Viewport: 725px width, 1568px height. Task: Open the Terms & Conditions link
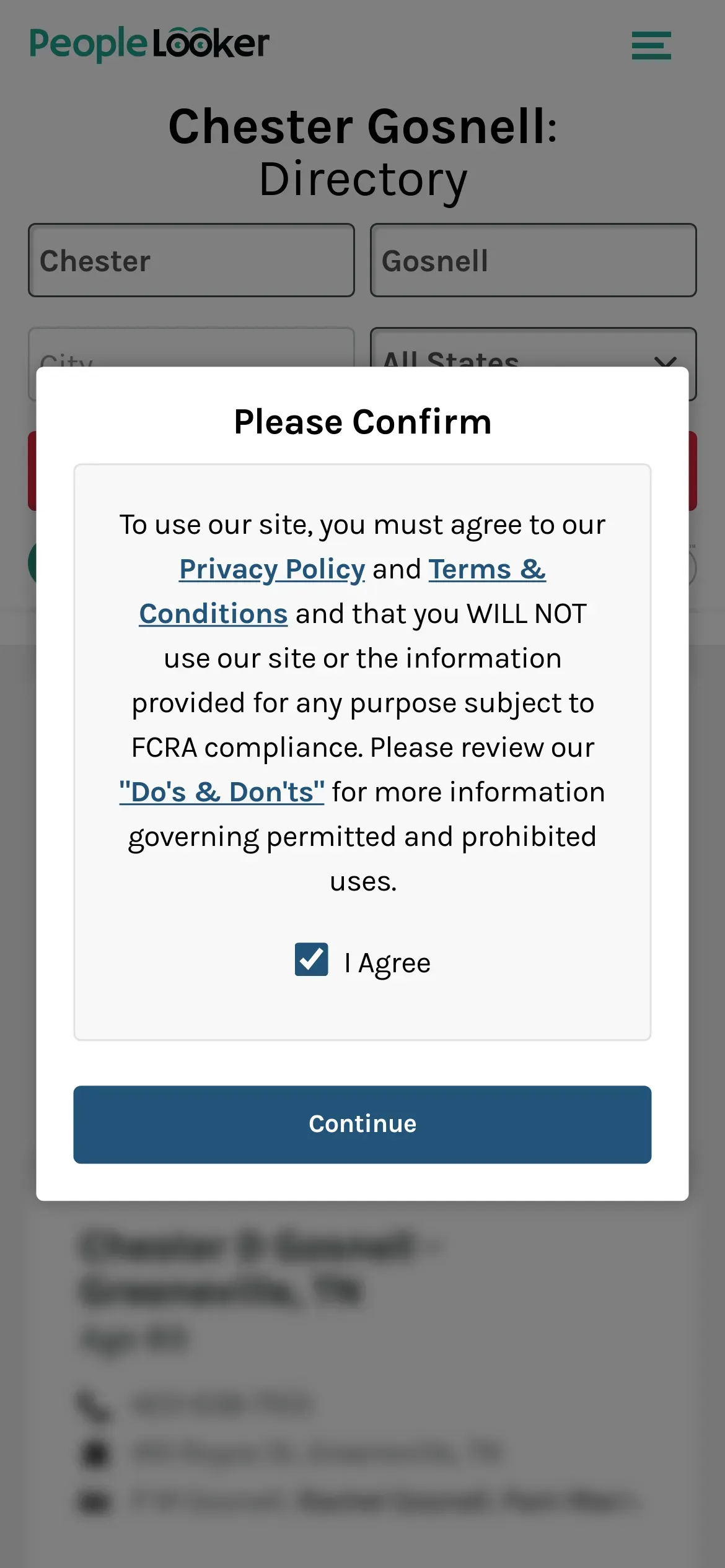tap(342, 591)
